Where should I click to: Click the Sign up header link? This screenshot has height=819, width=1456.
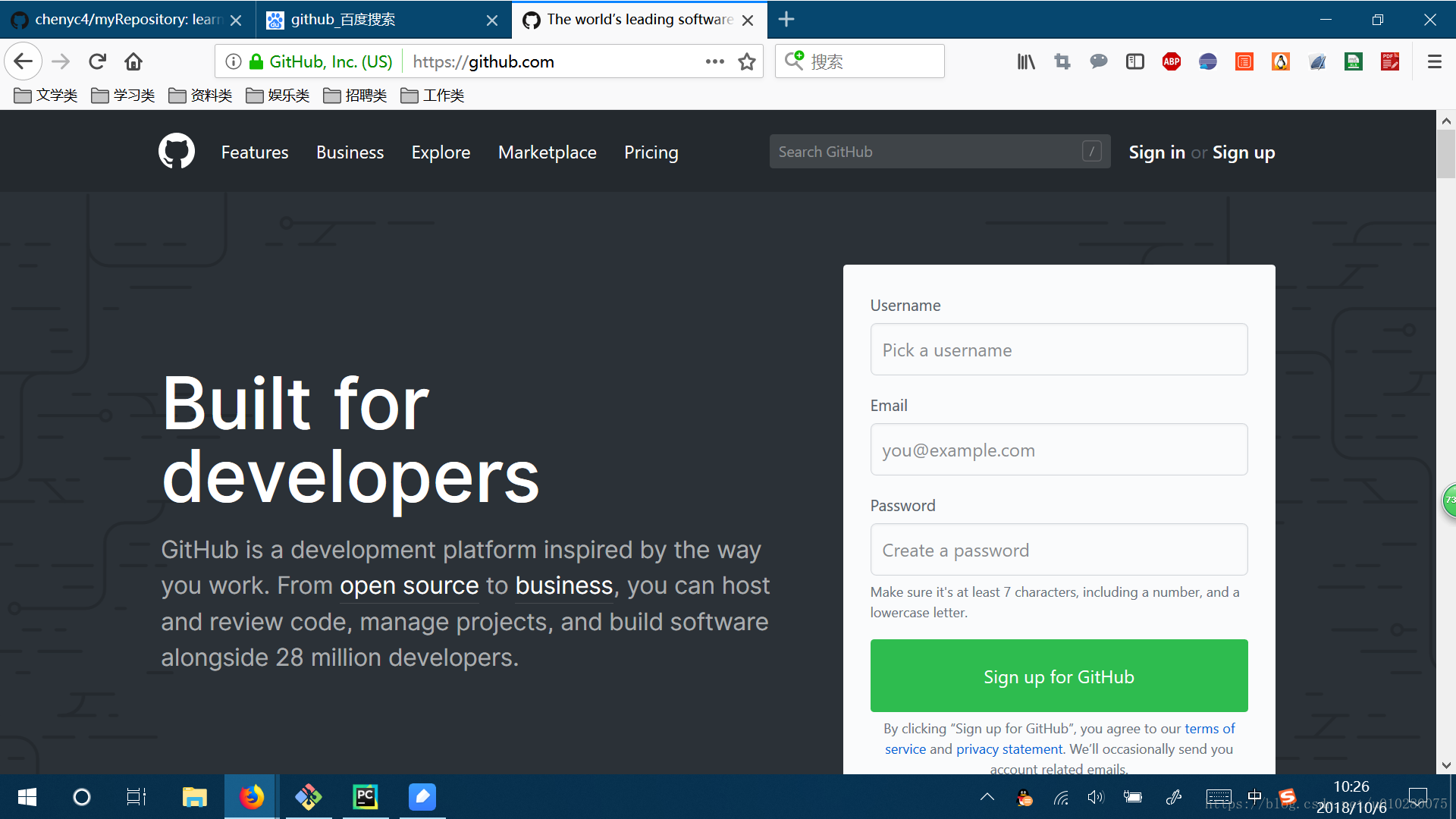click(x=1244, y=152)
